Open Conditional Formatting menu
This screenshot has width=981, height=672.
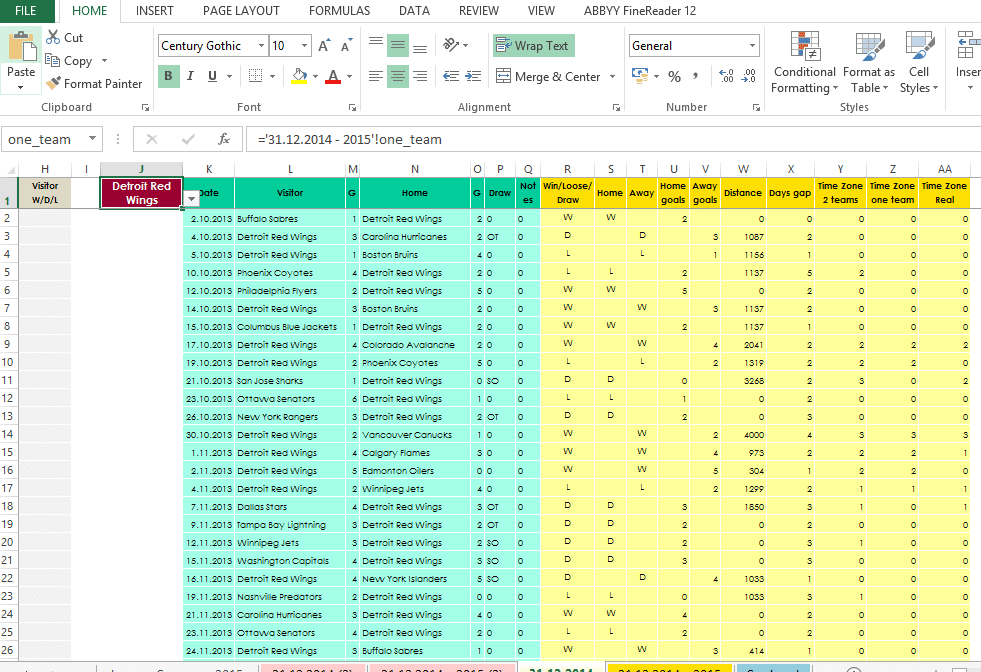[805, 63]
